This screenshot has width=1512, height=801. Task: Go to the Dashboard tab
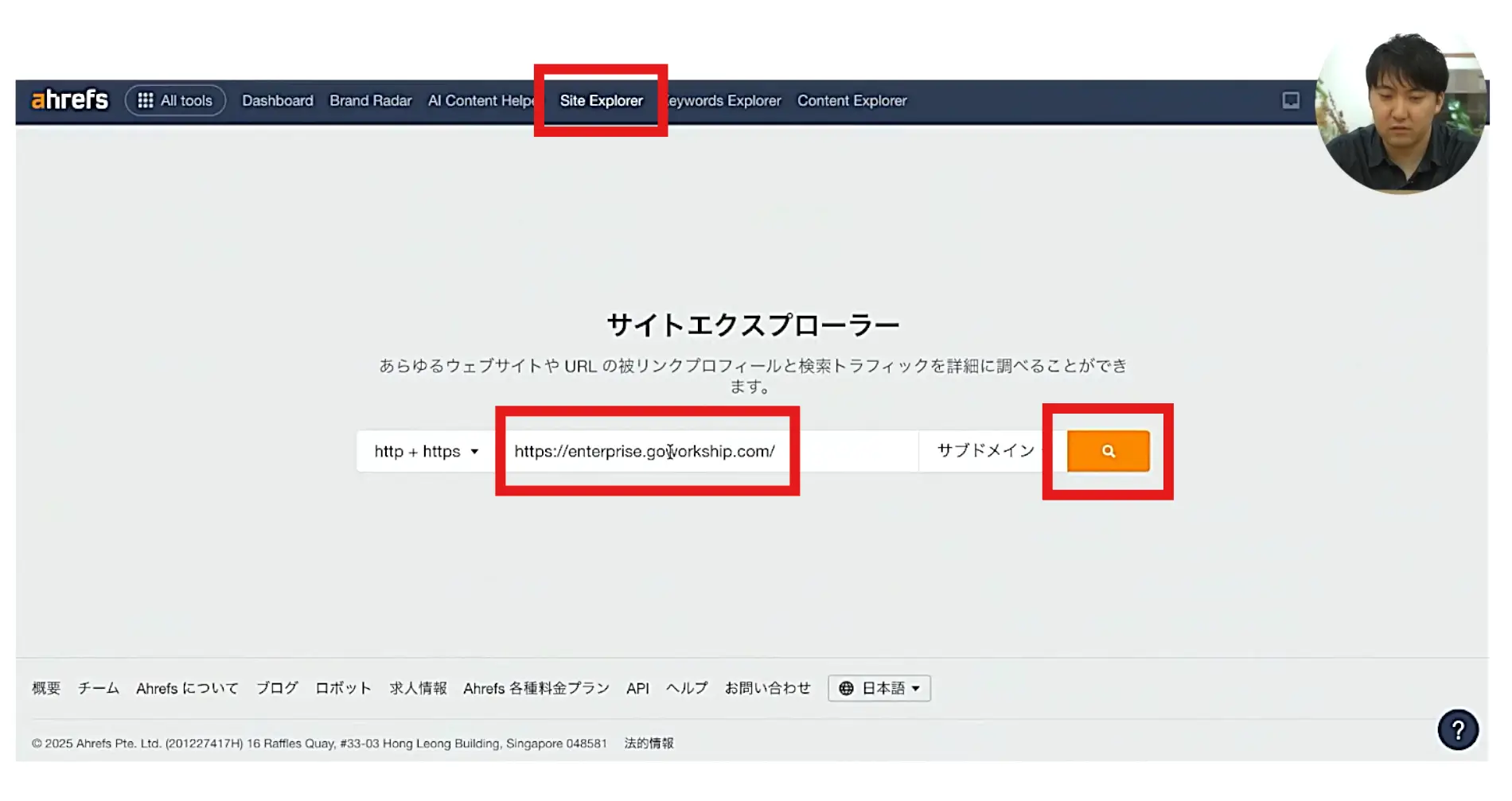click(x=277, y=101)
